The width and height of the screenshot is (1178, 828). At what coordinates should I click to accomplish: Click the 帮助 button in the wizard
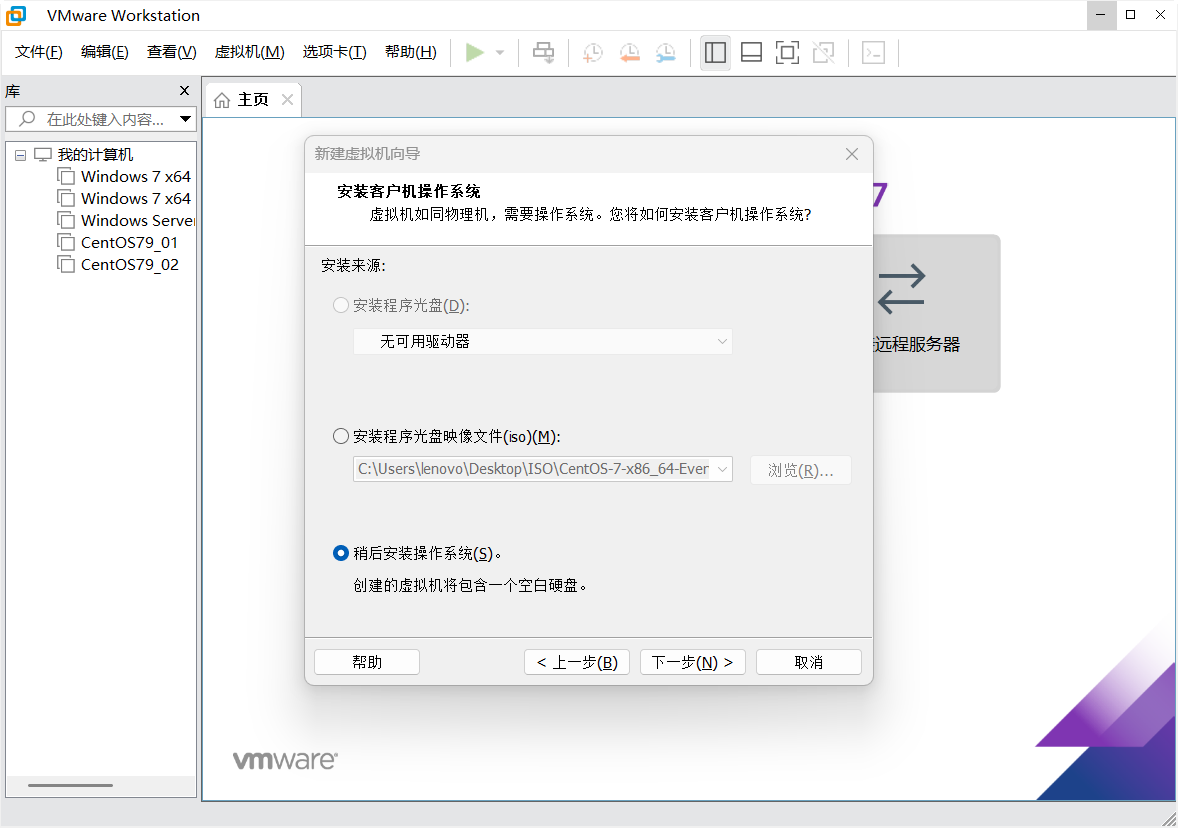click(x=367, y=662)
